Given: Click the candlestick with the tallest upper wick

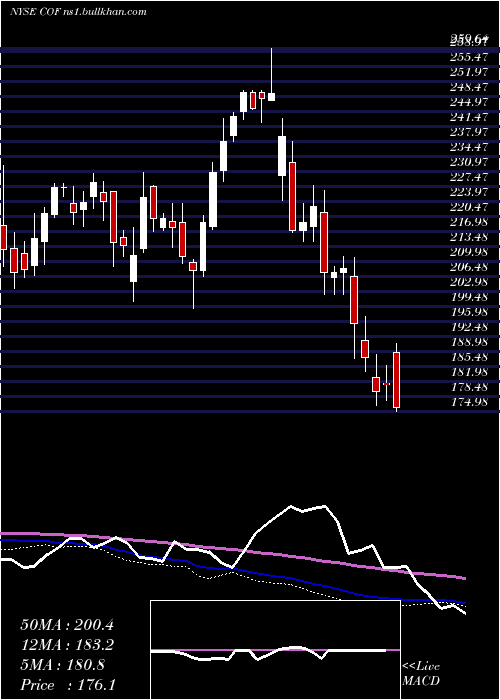Looking at the screenshot, I should click(x=271, y=75).
